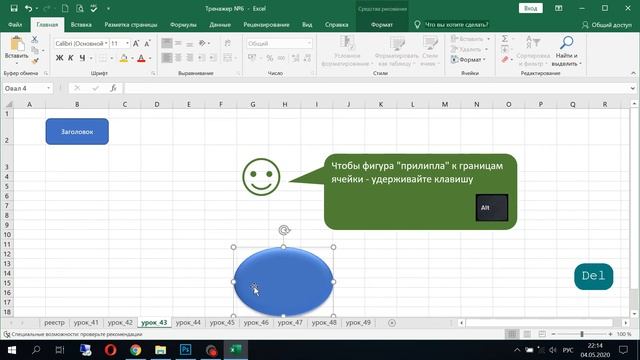Open the Файл menu tab

pyautogui.click(x=15, y=24)
